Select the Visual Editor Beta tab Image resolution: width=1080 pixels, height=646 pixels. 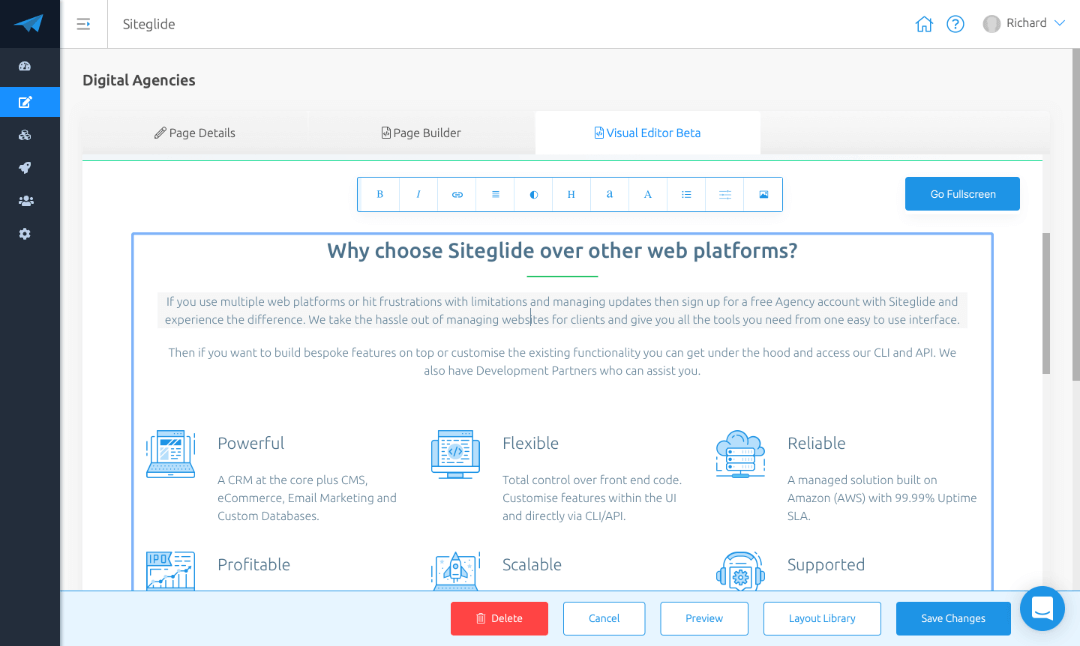click(x=647, y=133)
